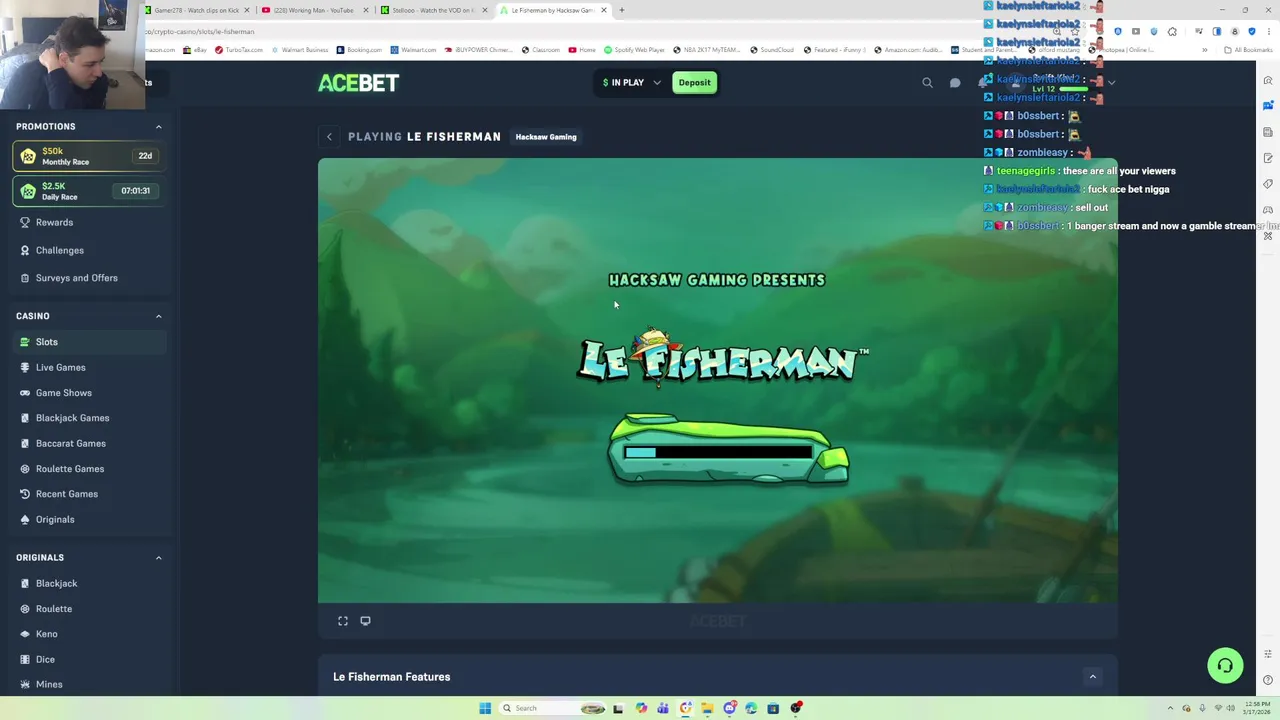The height and width of the screenshot is (720, 1280).
Task: Open the site search magnifier icon
Action: coord(927,83)
